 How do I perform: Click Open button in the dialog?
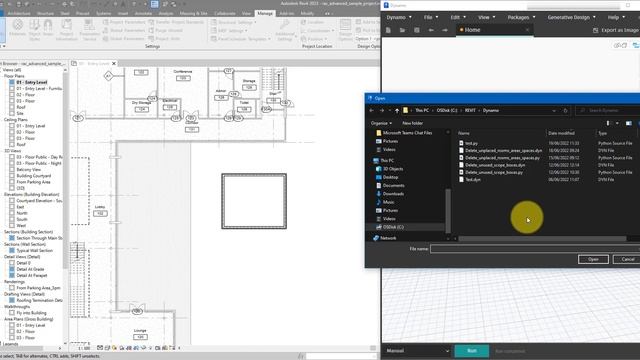[x=593, y=260]
